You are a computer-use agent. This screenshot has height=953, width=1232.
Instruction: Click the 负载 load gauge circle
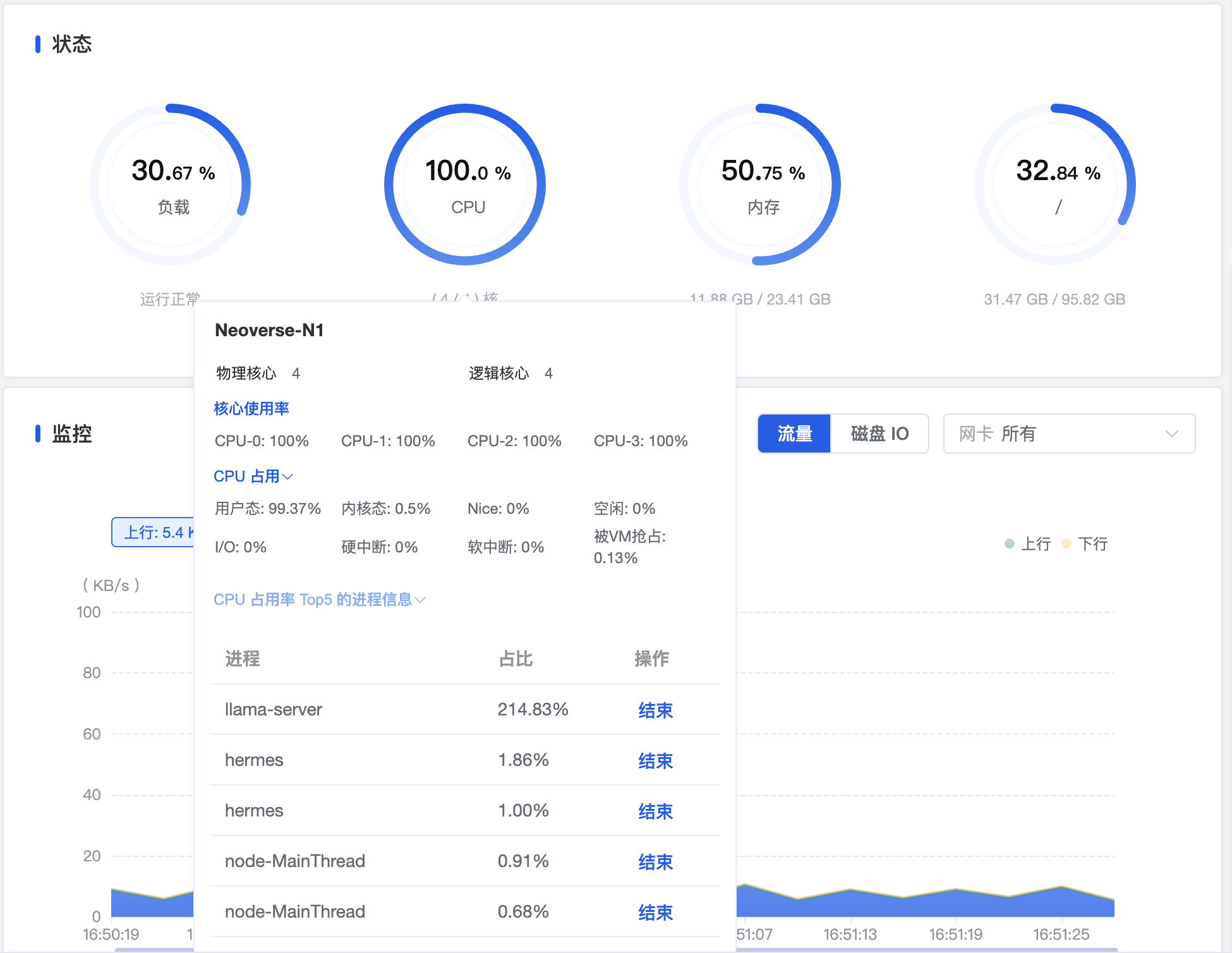pos(170,185)
